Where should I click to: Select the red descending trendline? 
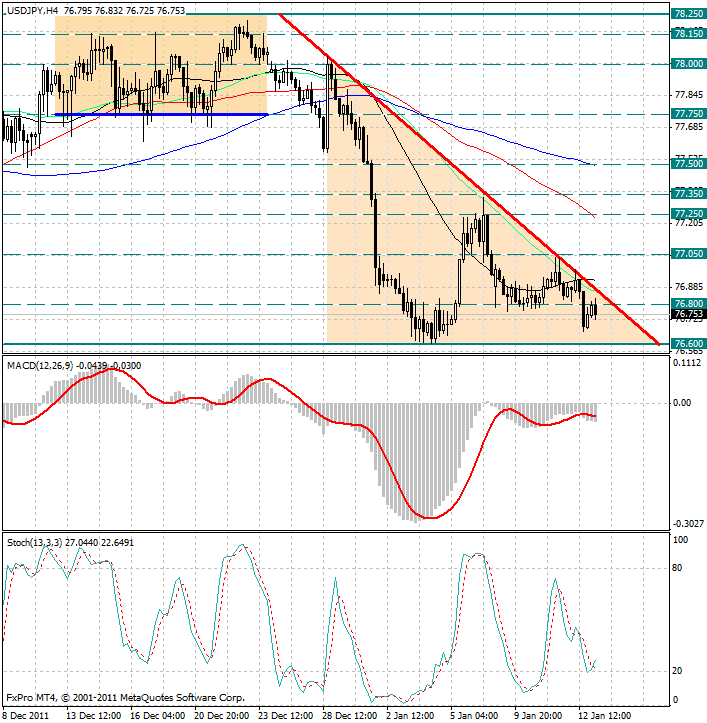[469, 180]
